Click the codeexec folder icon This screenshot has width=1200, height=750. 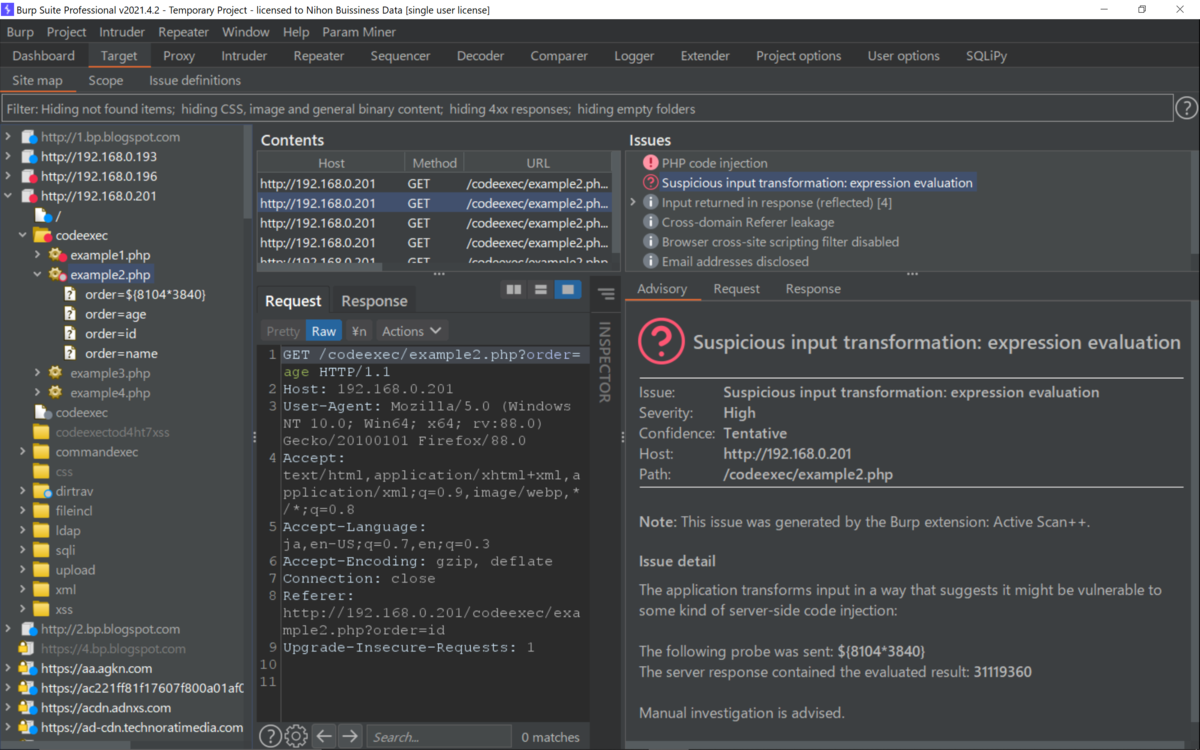point(43,236)
